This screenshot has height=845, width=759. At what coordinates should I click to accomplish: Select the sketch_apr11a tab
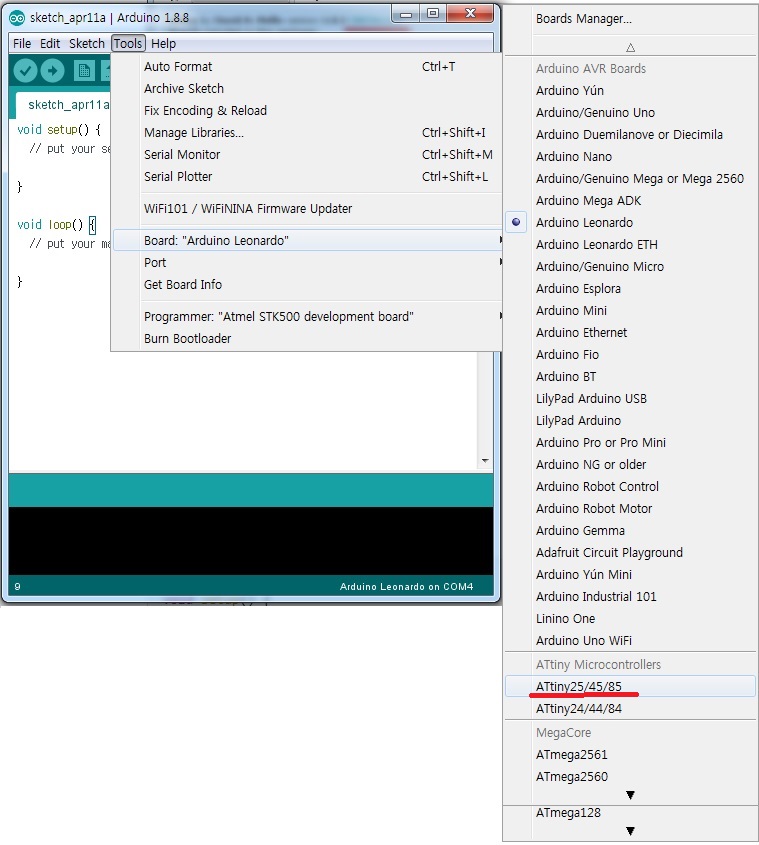pos(65,105)
